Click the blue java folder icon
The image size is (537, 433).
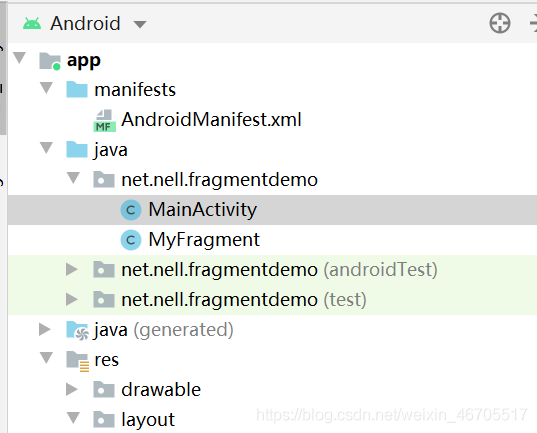(x=77, y=150)
